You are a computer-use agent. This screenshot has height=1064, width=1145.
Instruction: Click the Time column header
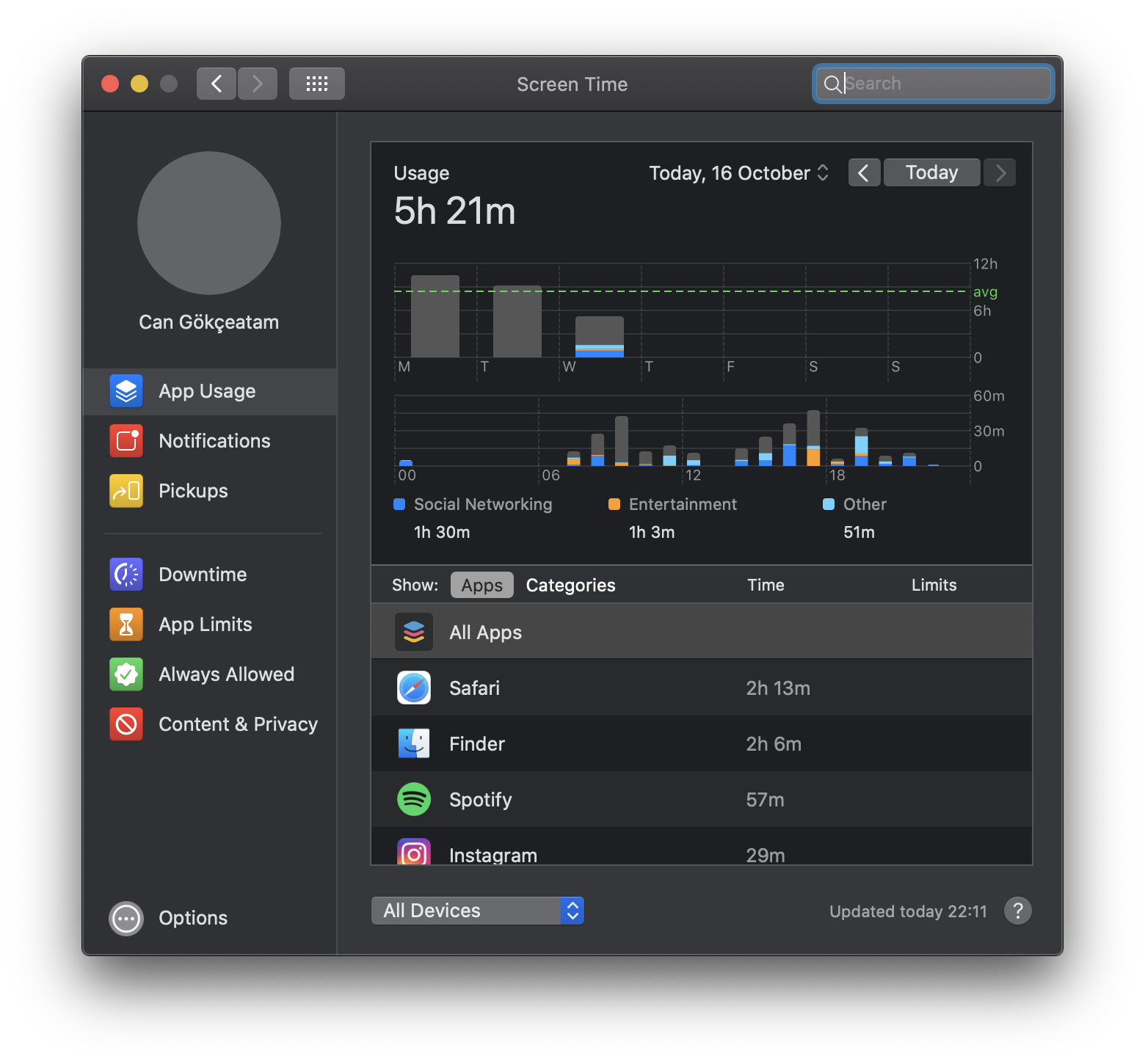(766, 585)
